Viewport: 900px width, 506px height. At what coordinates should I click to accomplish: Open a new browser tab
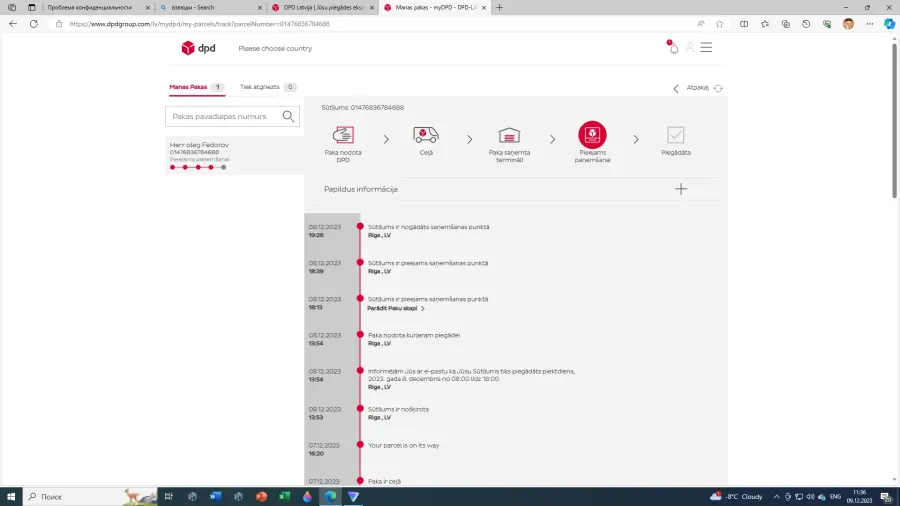[499, 7]
